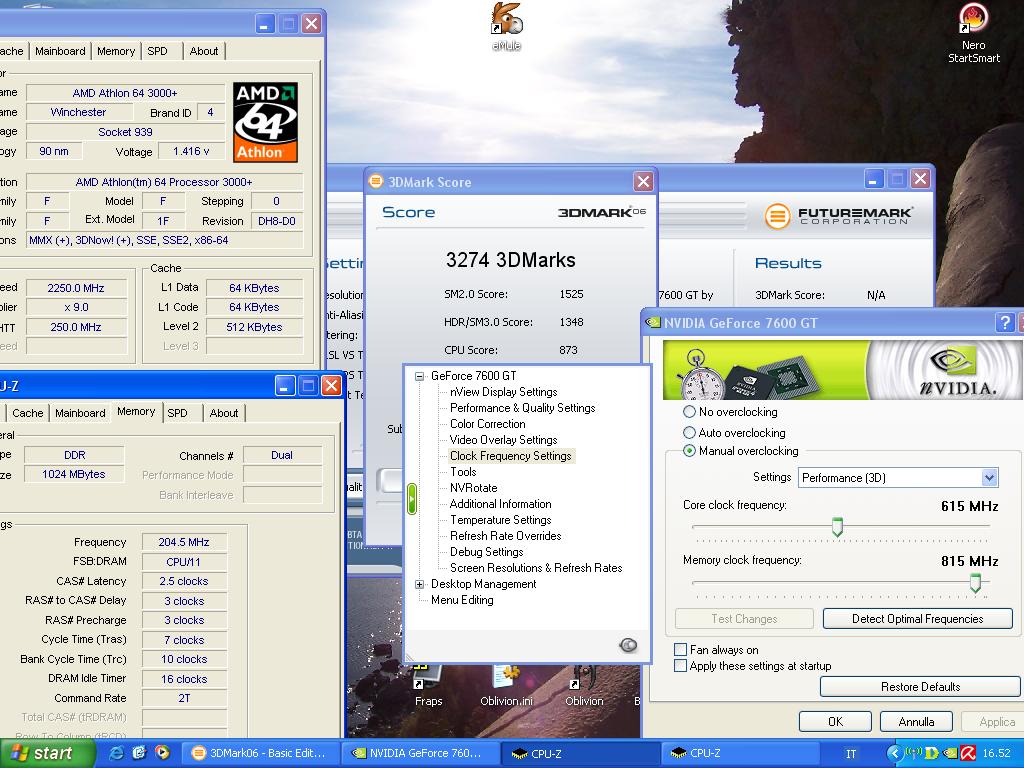Collapse the GeForce 7600 GT tree node
Viewport: 1024px width, 768px height.
(x=419, y=376)
